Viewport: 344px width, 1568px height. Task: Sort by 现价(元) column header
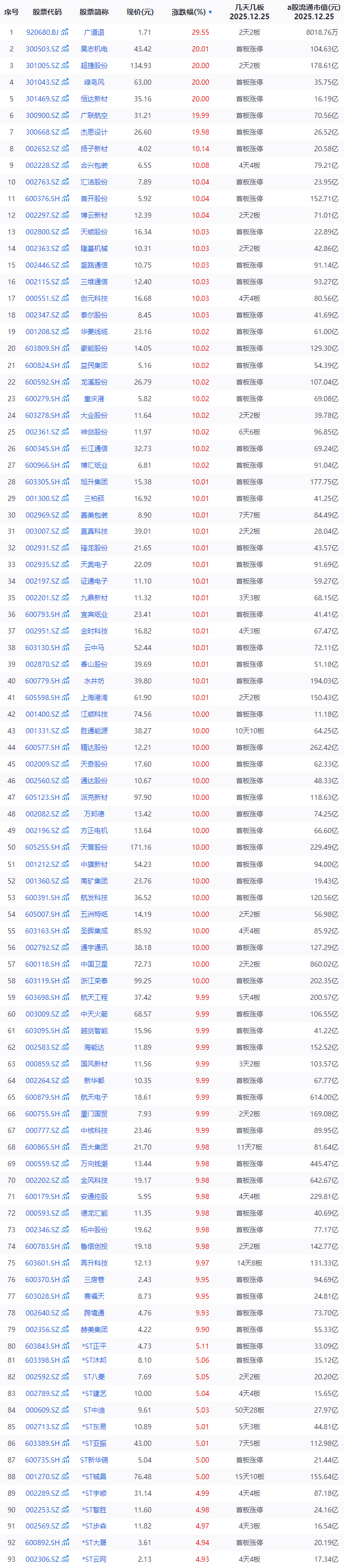pyautogui.click(x=139, y=12)
